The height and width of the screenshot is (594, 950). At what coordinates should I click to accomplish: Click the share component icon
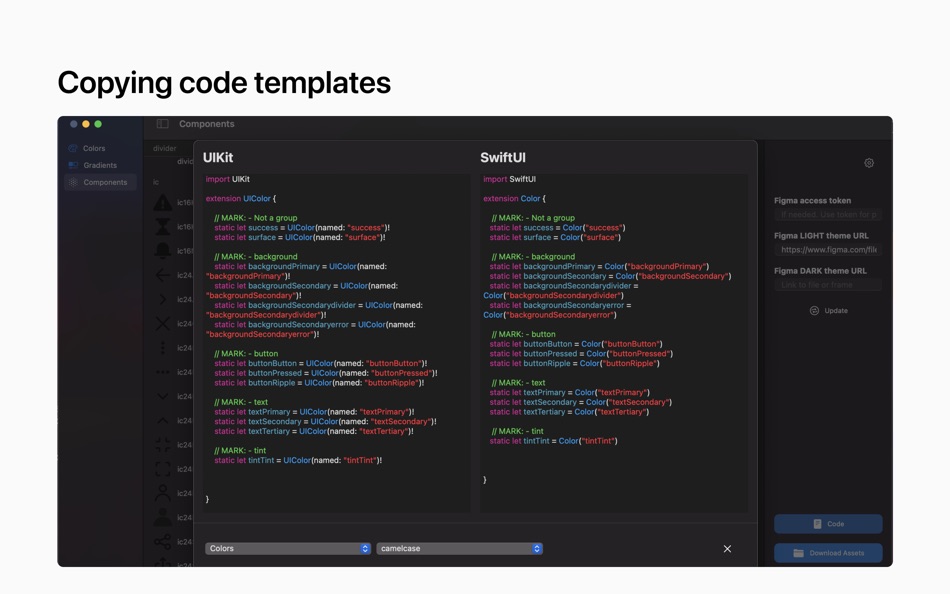tap(162, 541)
